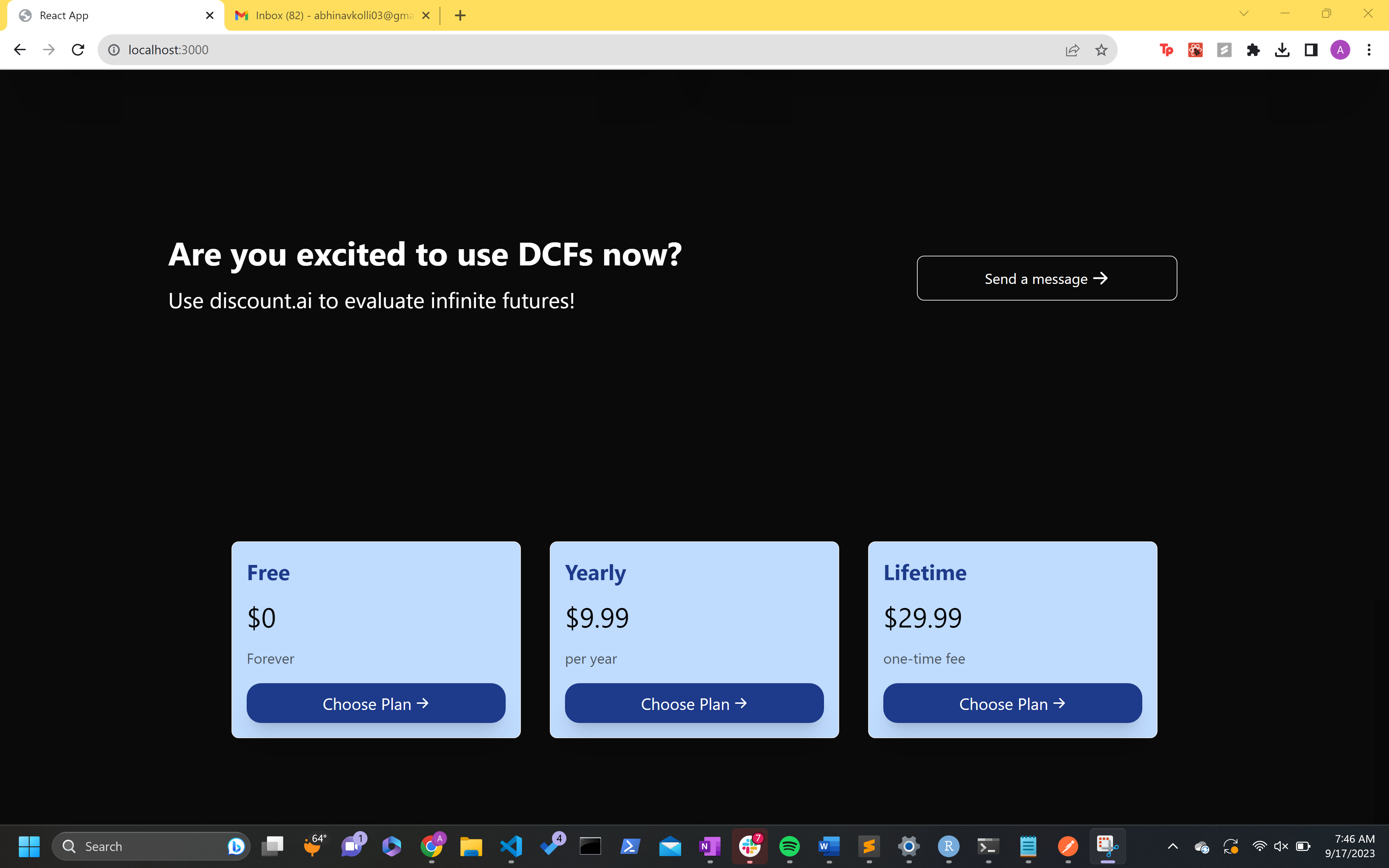Open the Extensions puzzle icon

coord(1253,50)
